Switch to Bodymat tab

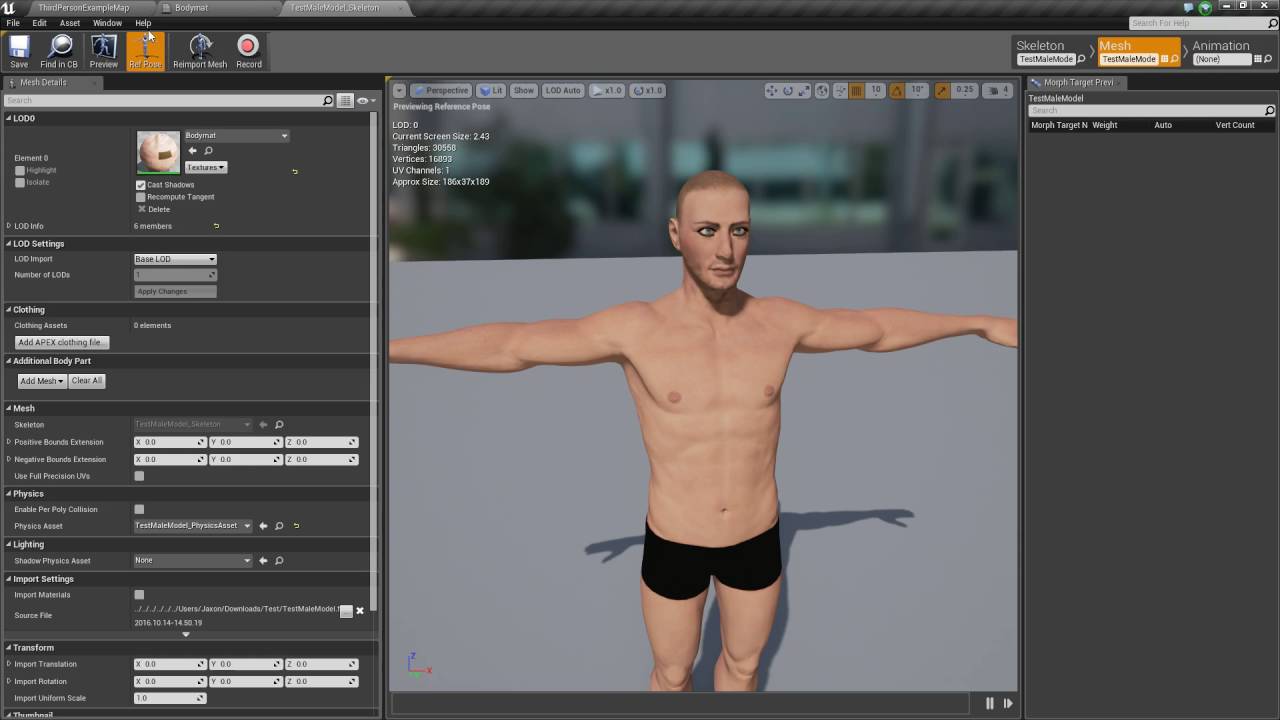coord(191,8)
